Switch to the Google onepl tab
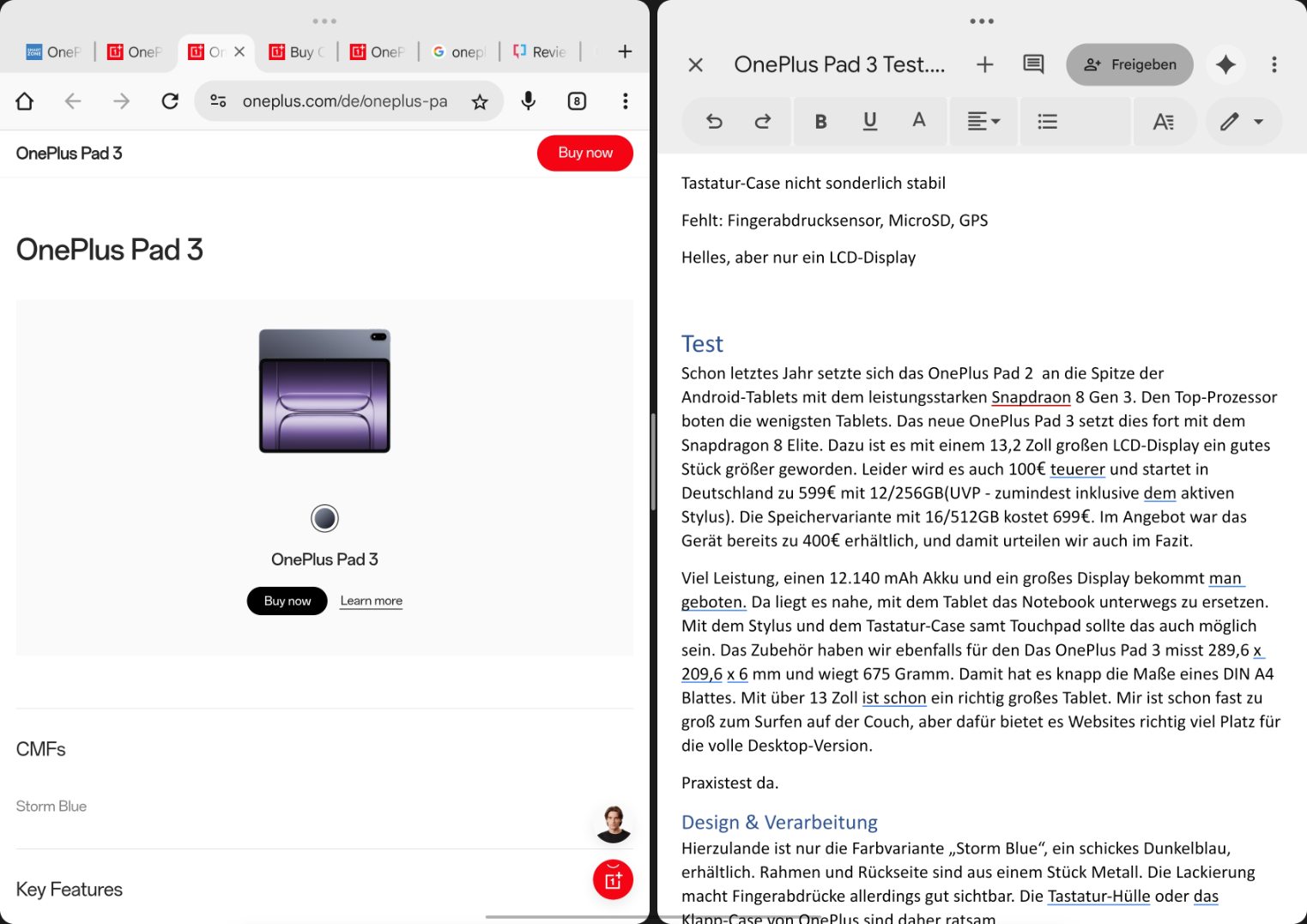 [458, 51]
